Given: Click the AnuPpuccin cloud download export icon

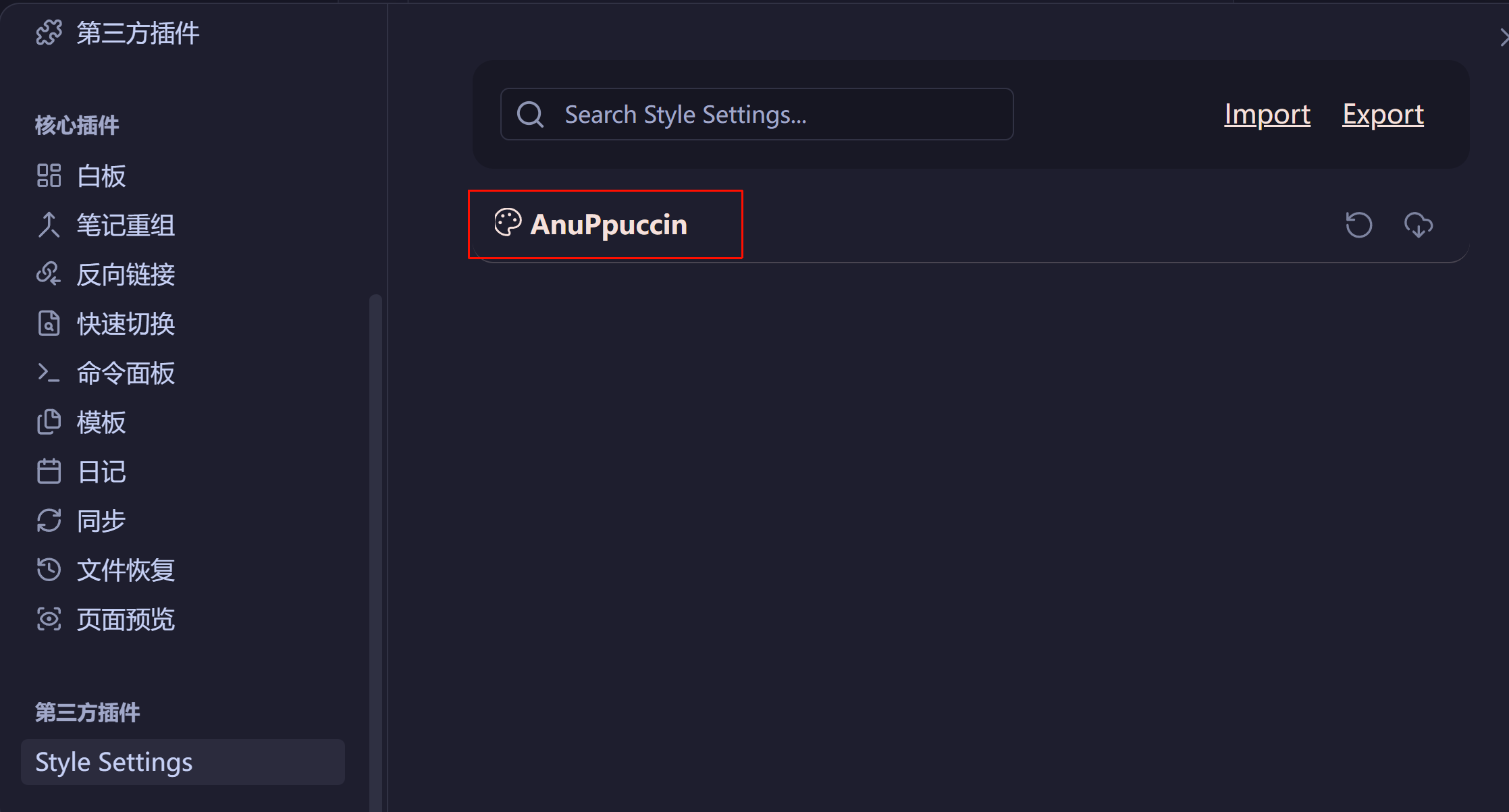Looking at the screenshot, I should click(x=1418, y=225).
